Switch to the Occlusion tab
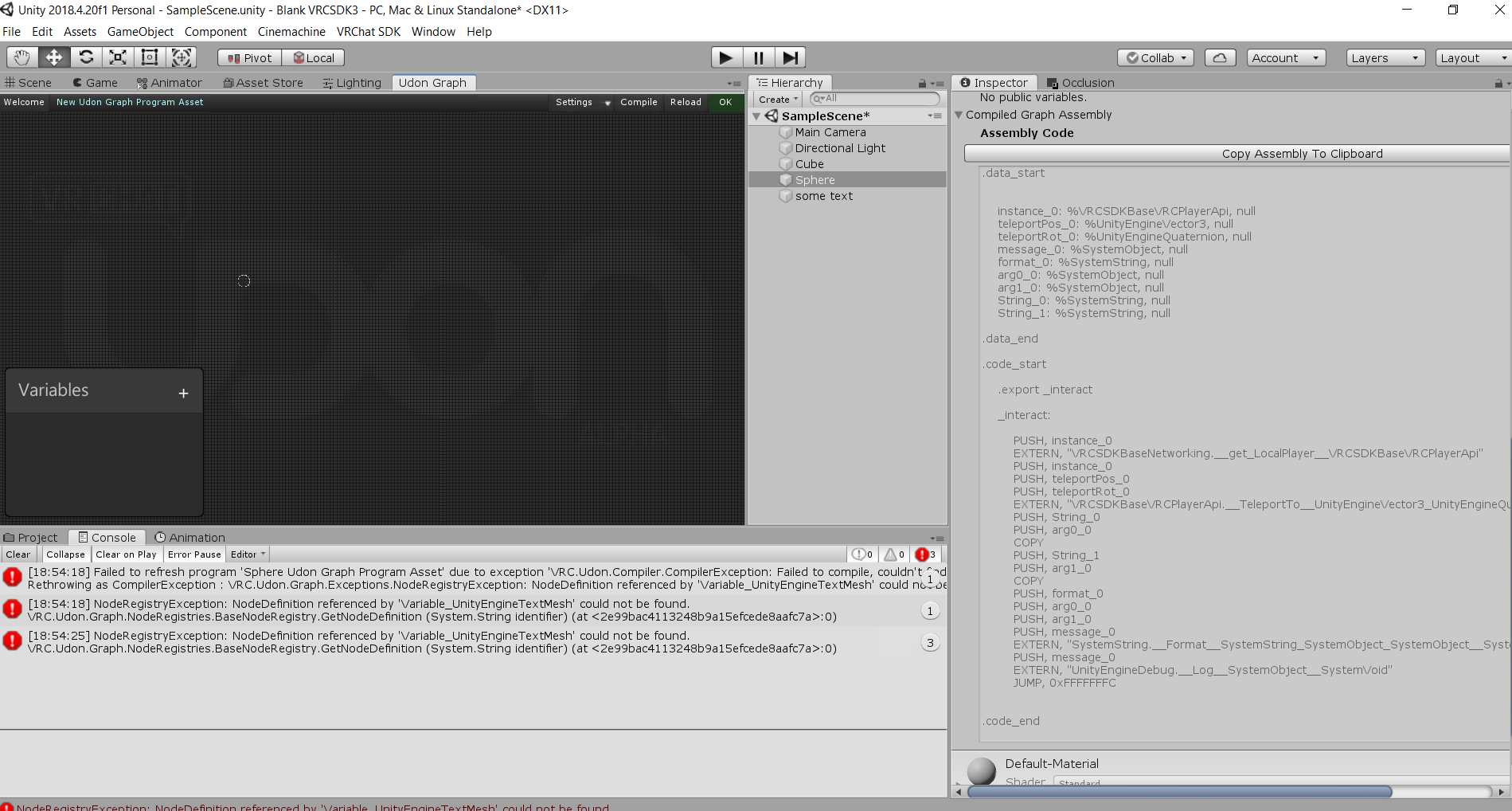The height and width of the screenshot is (811, 1512). pos(1080,83)
